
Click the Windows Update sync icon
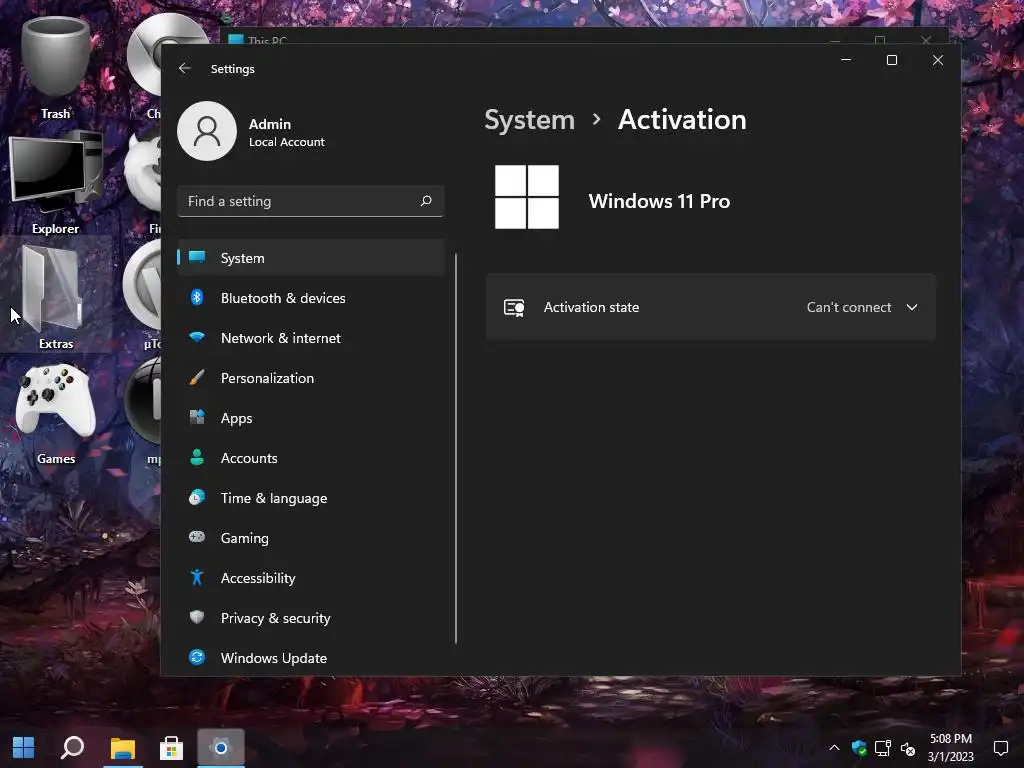pos(197,657)
